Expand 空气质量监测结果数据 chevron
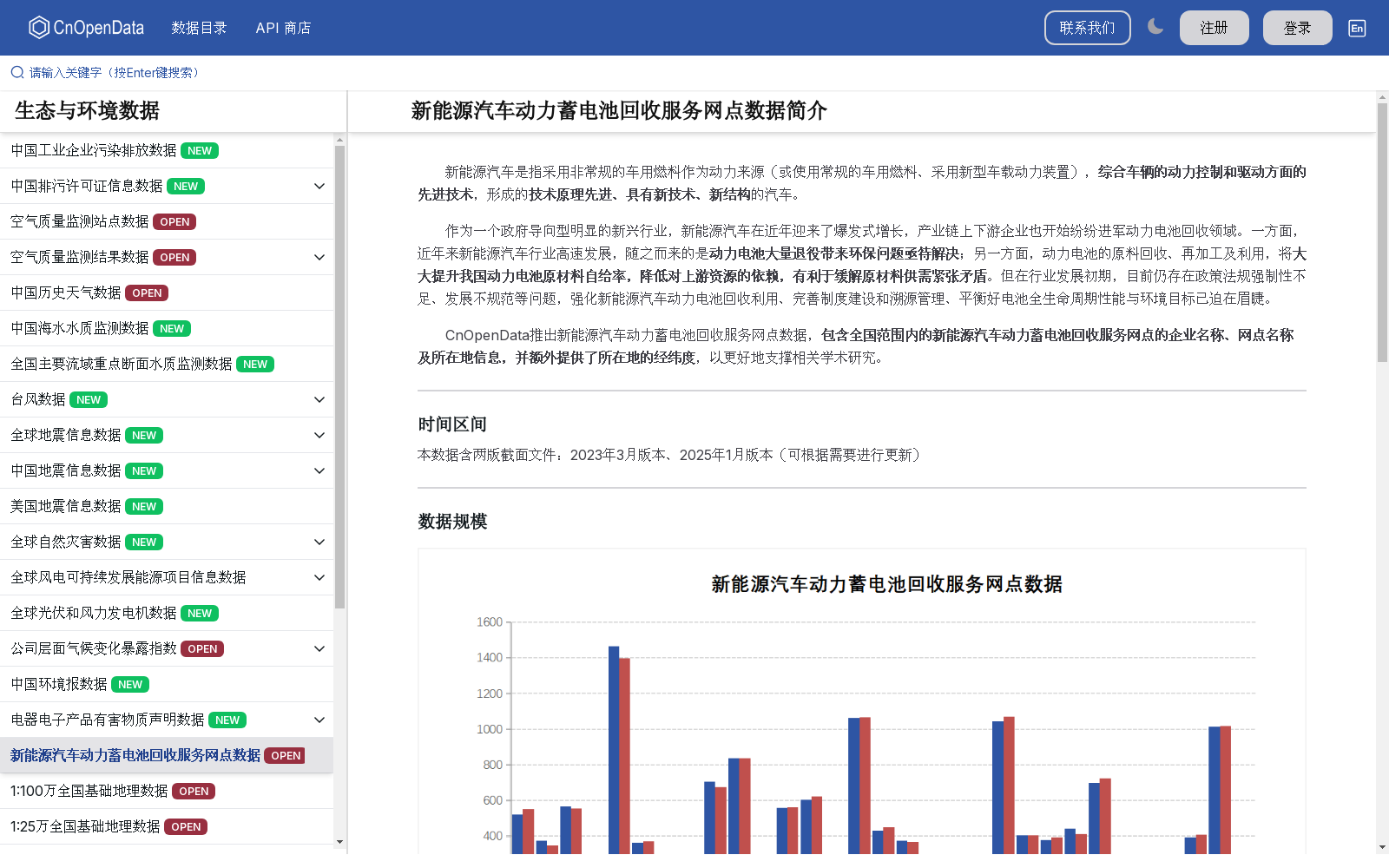This screenshot has height=868, width=1389. (x=319, y=257)
